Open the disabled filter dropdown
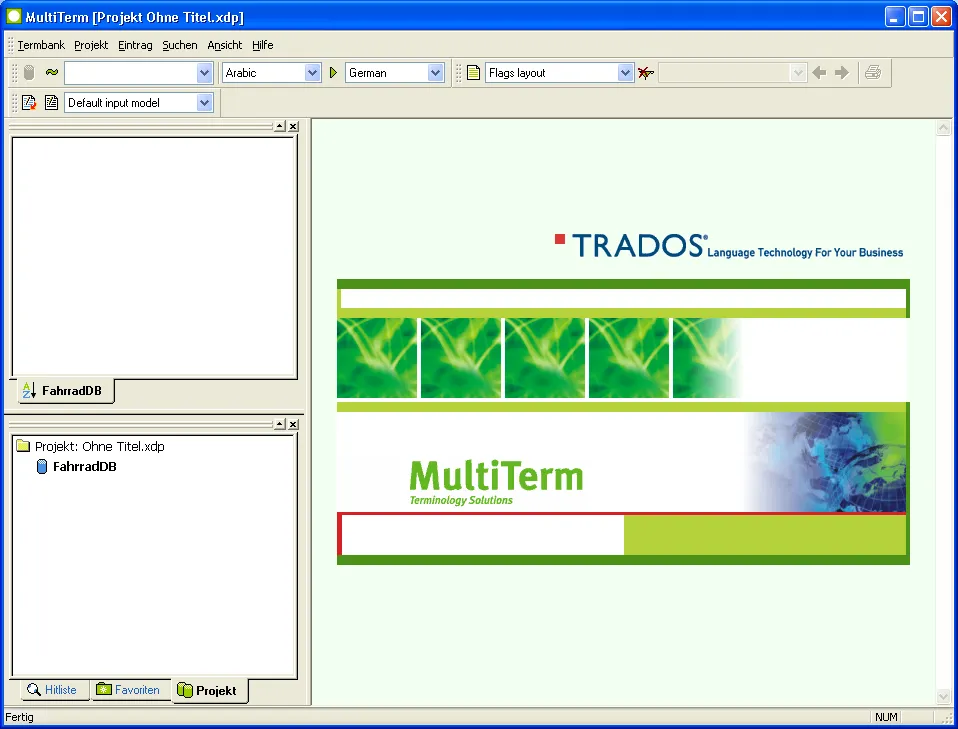This screenshot has height=729, width=958. [797, 73]
